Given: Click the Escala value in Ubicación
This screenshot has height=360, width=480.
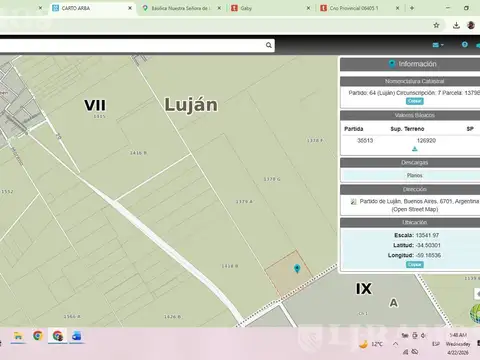Looking at the screenshot, I should [x=427, y=235].
